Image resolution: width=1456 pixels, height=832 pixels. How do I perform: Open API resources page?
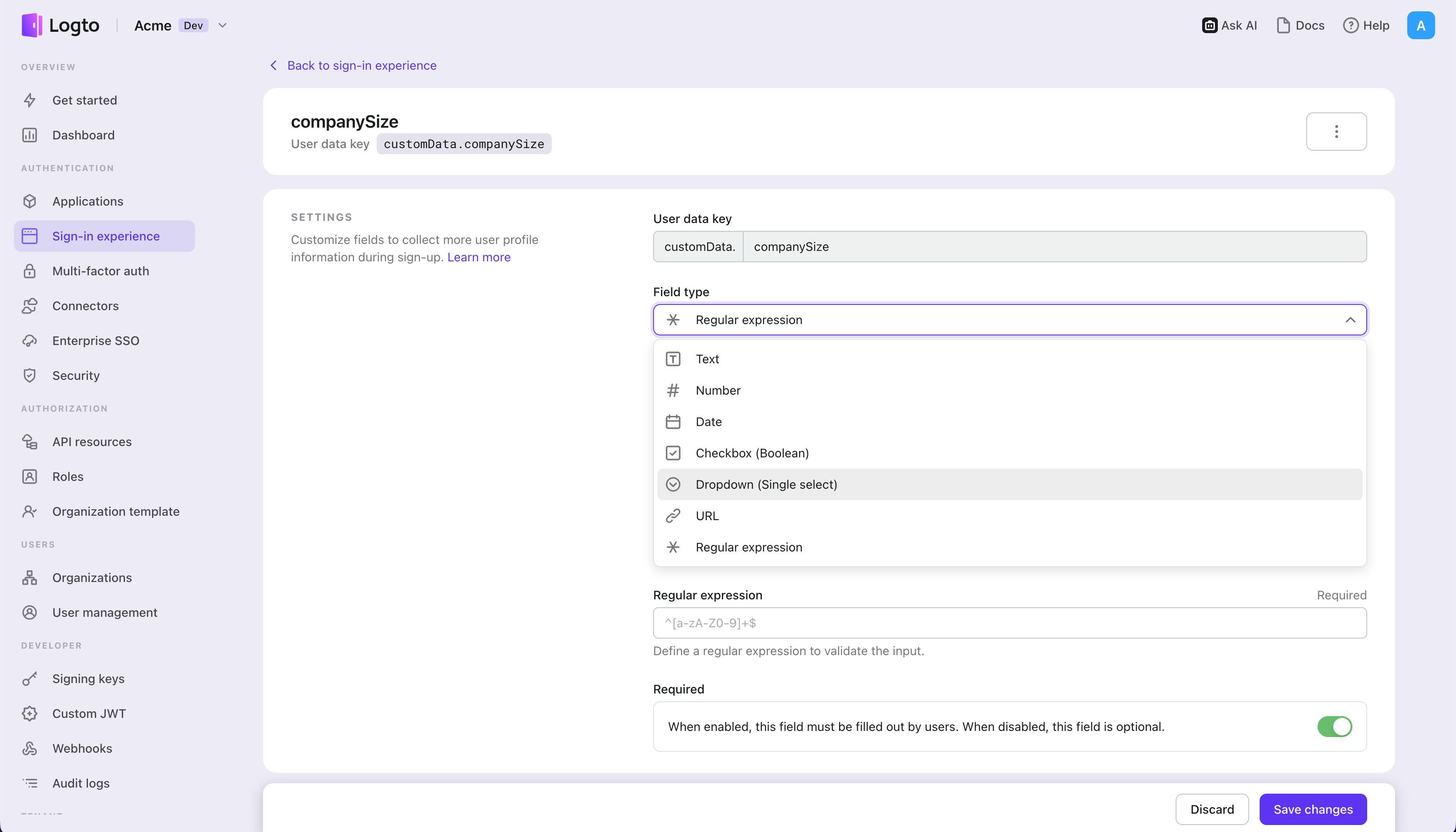pos(104,442)
